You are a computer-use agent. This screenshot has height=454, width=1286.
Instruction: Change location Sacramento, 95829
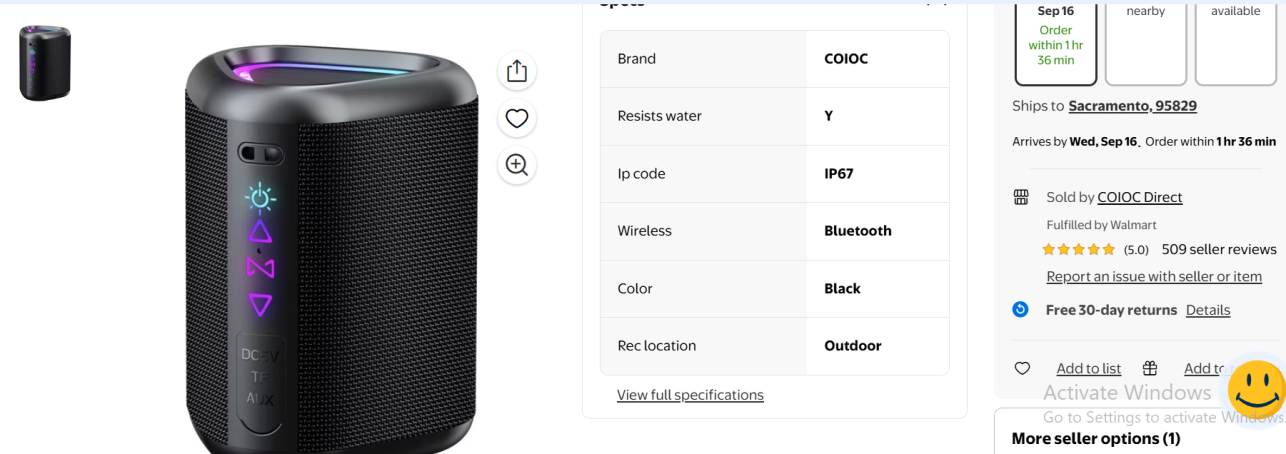pyautogui.click(x=1132, y=106)
